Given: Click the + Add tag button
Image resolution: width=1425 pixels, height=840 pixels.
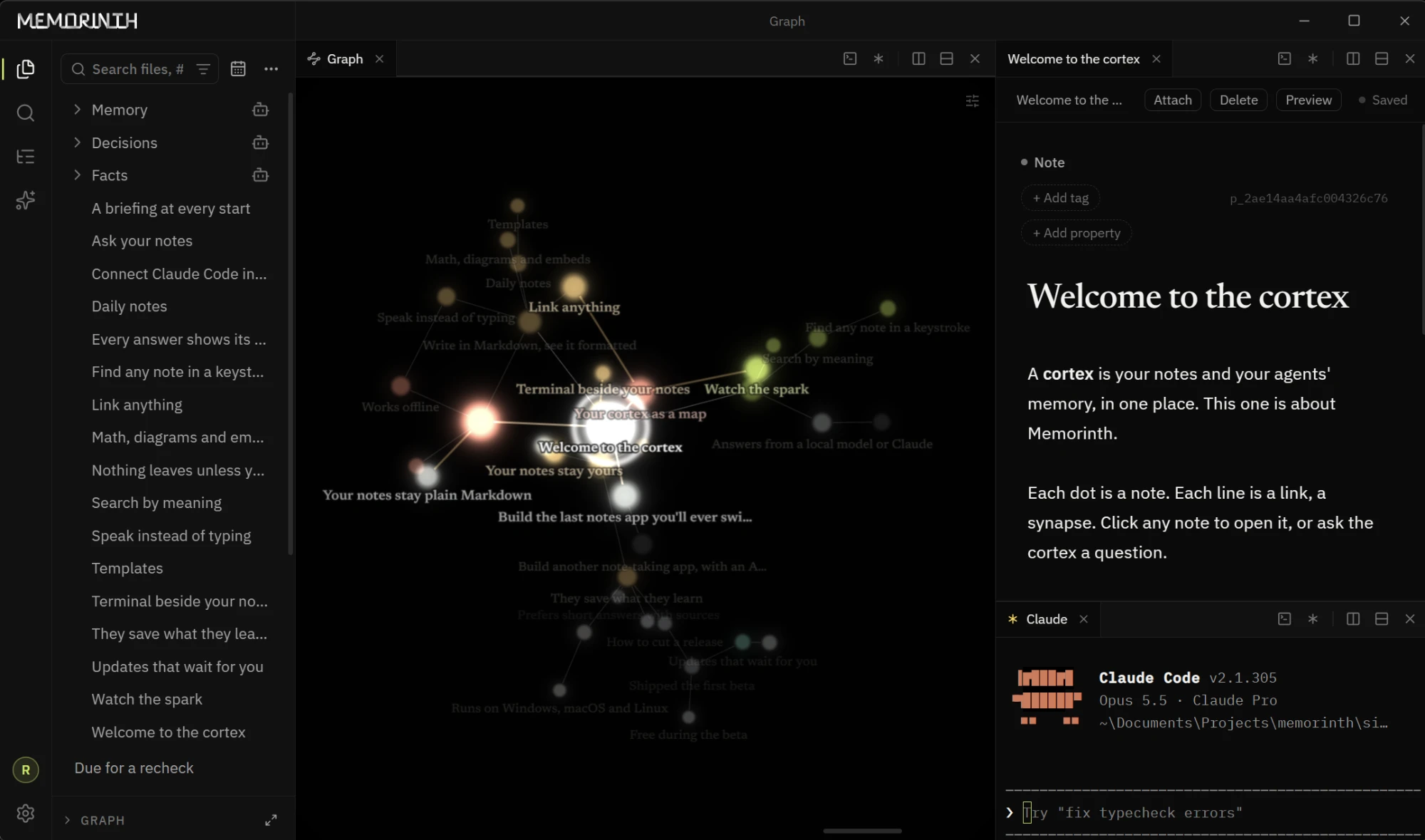Looking at the screenshot, I should [1061, 198].
